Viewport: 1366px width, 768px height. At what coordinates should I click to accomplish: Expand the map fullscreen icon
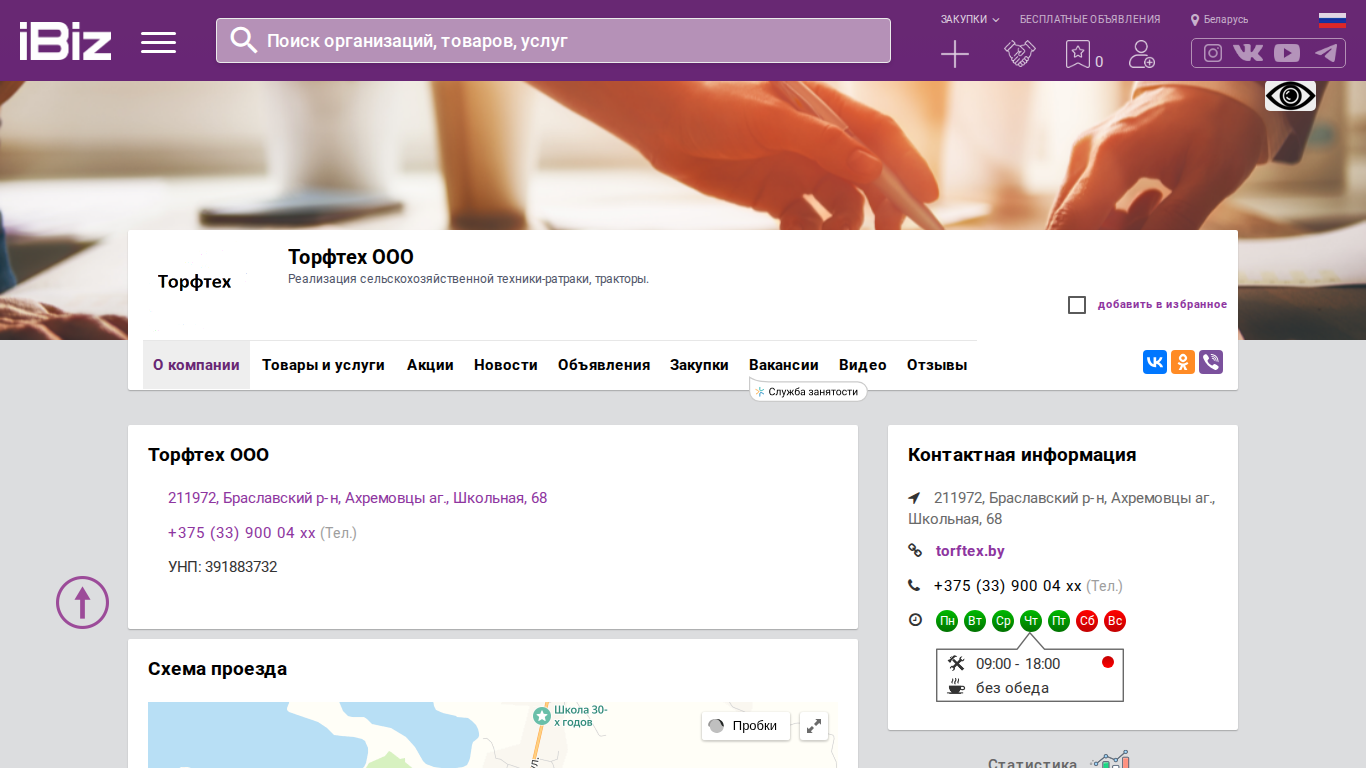[814, 726]
